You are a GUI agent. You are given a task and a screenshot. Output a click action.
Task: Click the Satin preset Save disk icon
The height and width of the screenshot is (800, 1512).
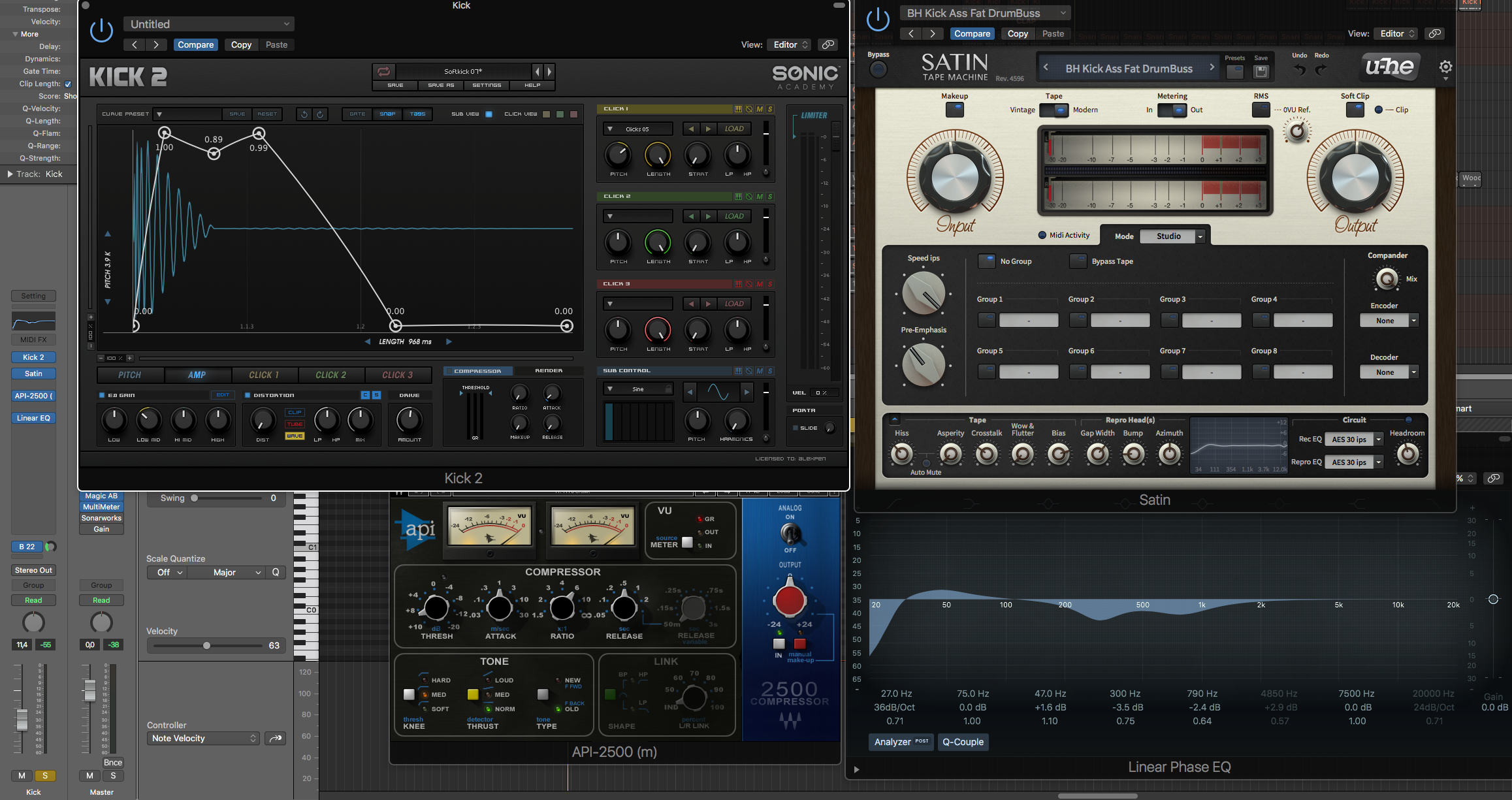pyautogui.click(x=1261, y=71)
